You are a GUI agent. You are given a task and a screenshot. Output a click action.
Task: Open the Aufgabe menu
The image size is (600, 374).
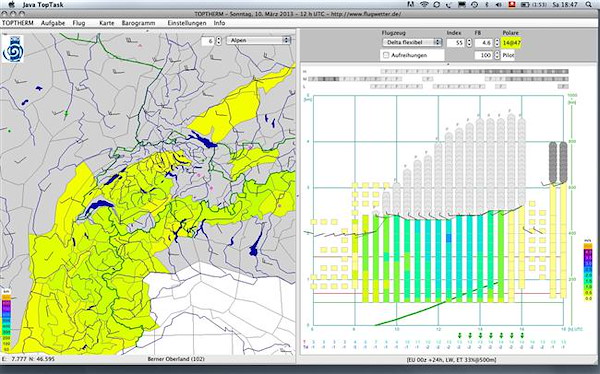[x=53, y=23]
